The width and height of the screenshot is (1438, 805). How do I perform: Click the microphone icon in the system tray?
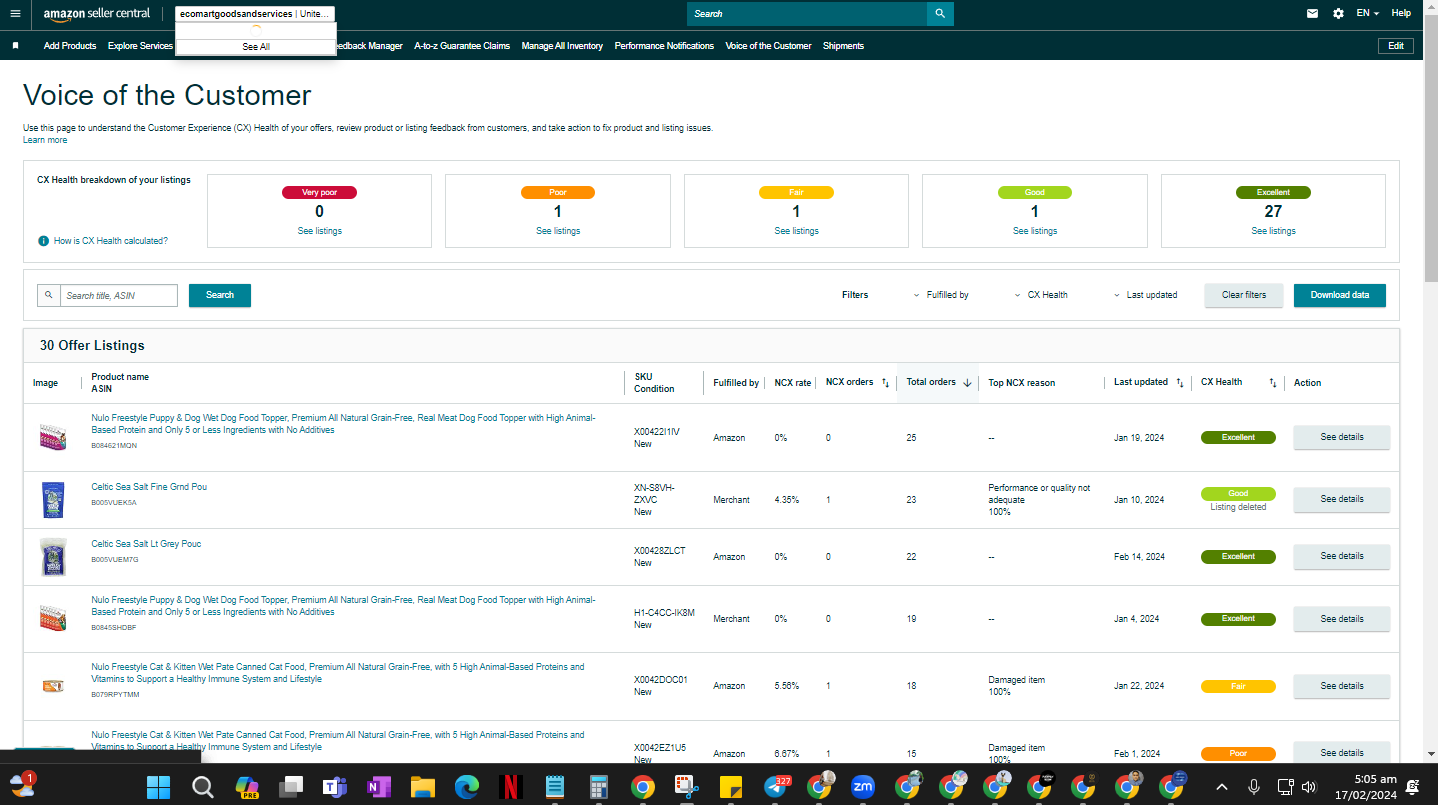click(1253, 787)
